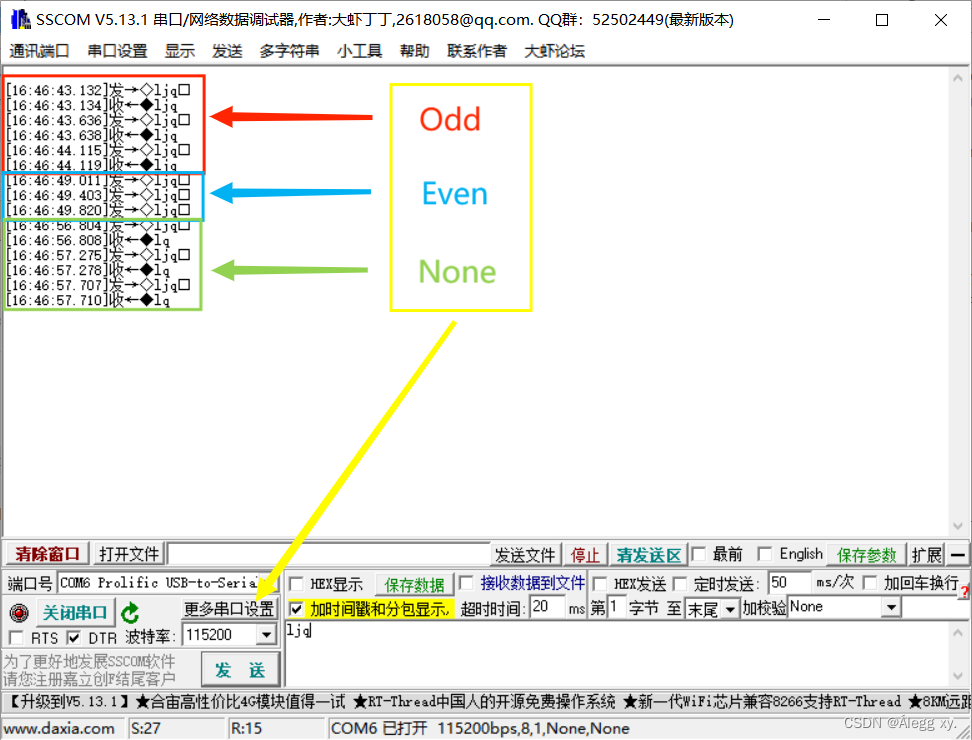Image resolution: width=972 pixels, height=740 pixels.
Task: Open the 多字符串 menu
Action: tap(289, 51)
